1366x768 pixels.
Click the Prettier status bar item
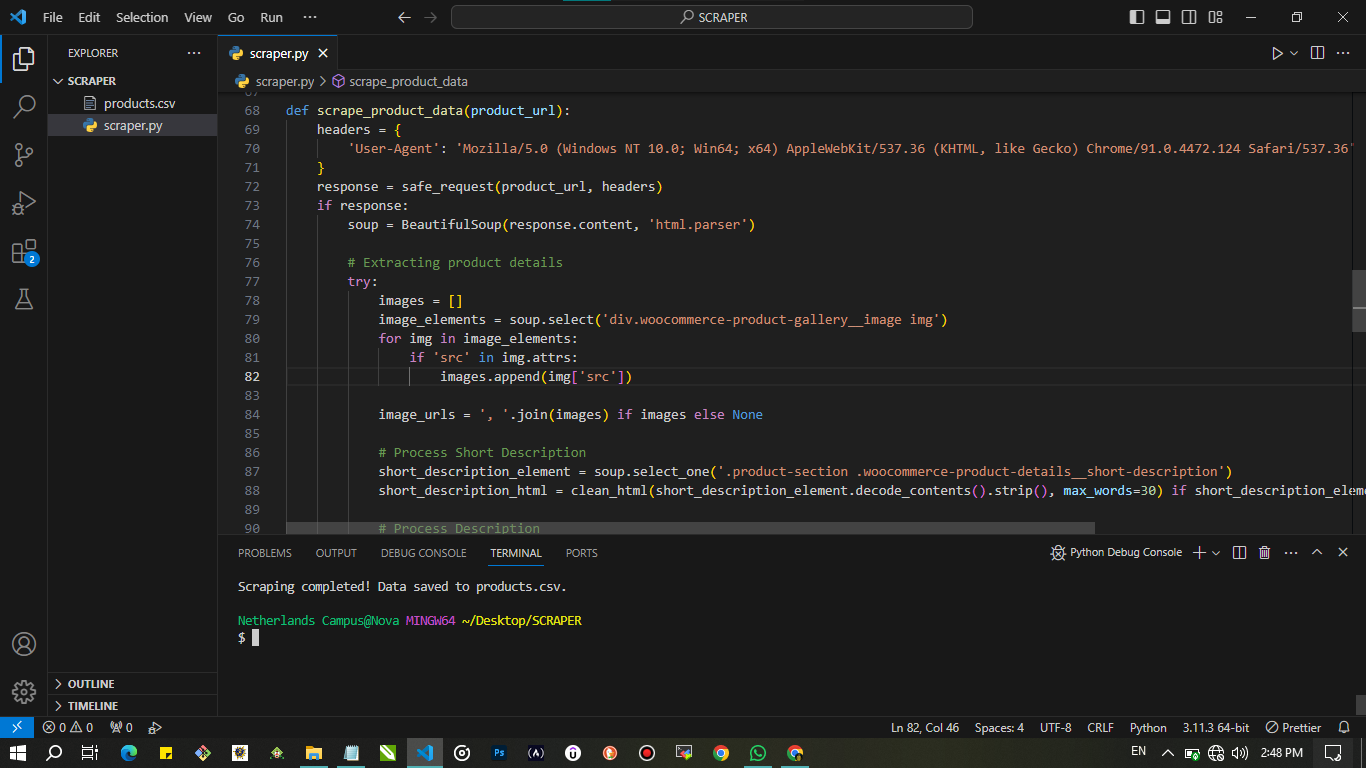[1294, 727]
